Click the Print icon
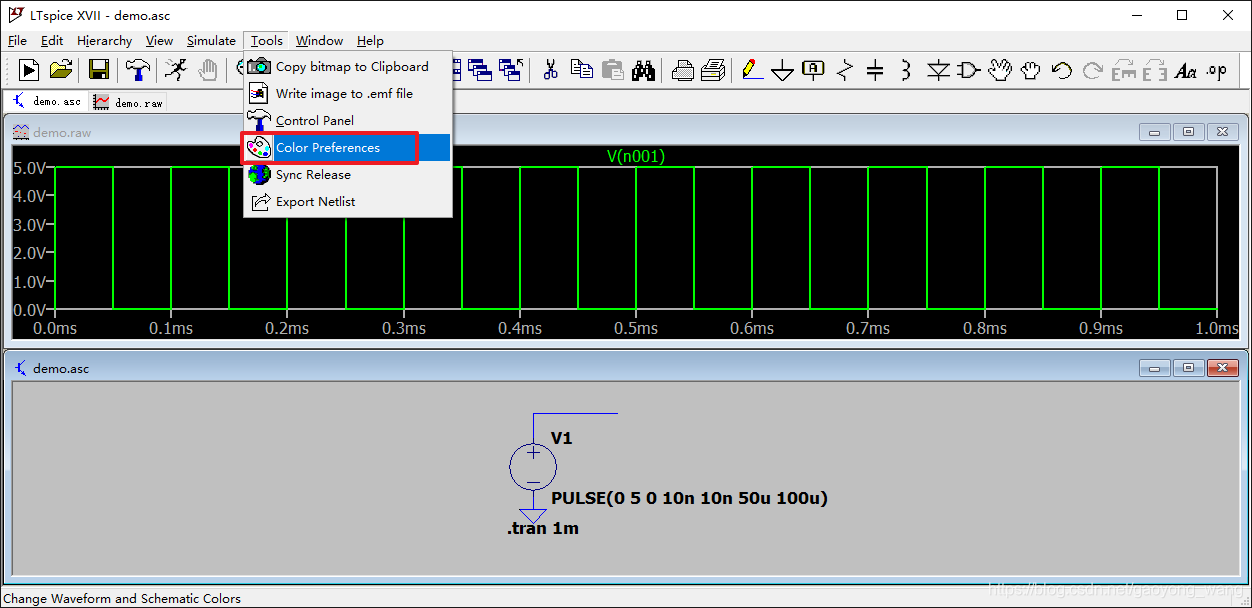Image resolution: width=1252 pixels, height=608 pixels. coord(713,69)
